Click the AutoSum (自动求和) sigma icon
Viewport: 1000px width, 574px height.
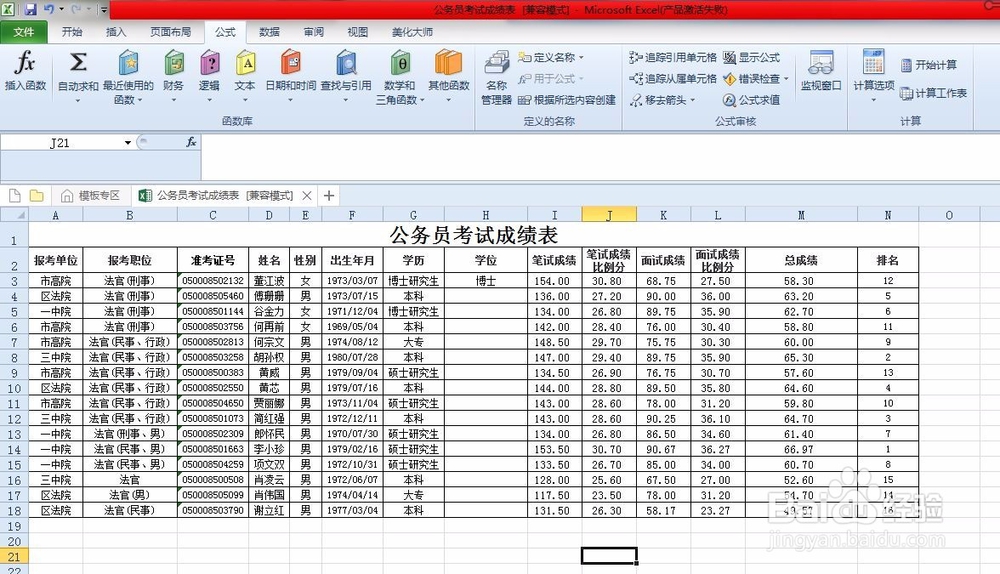pos(78,63)
